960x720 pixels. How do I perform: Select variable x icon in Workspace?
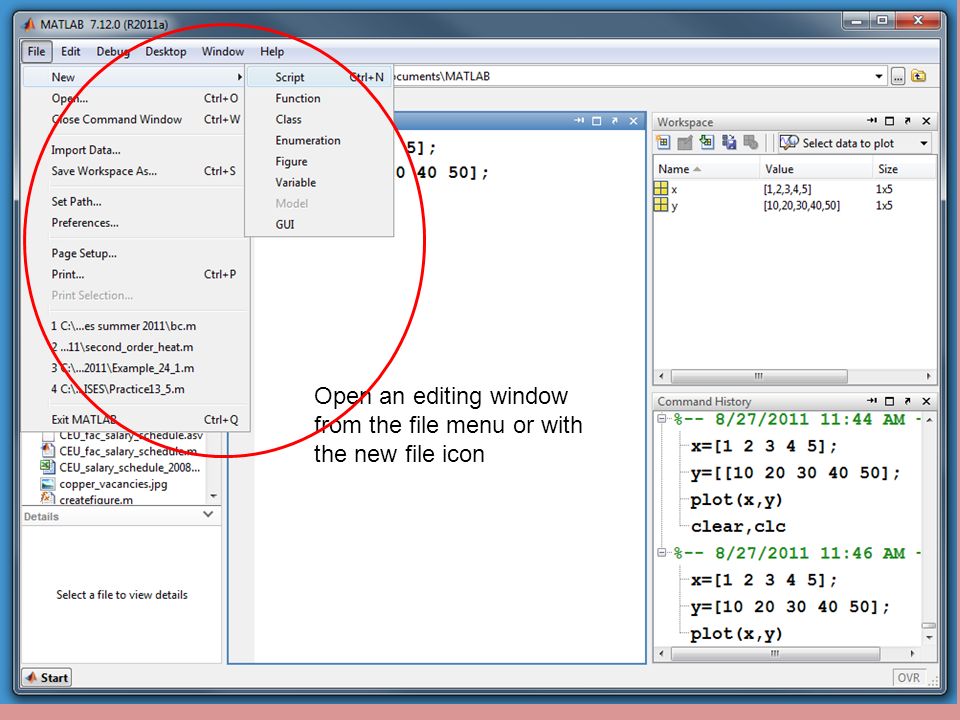pyautogui.click(x=661, y=189)
